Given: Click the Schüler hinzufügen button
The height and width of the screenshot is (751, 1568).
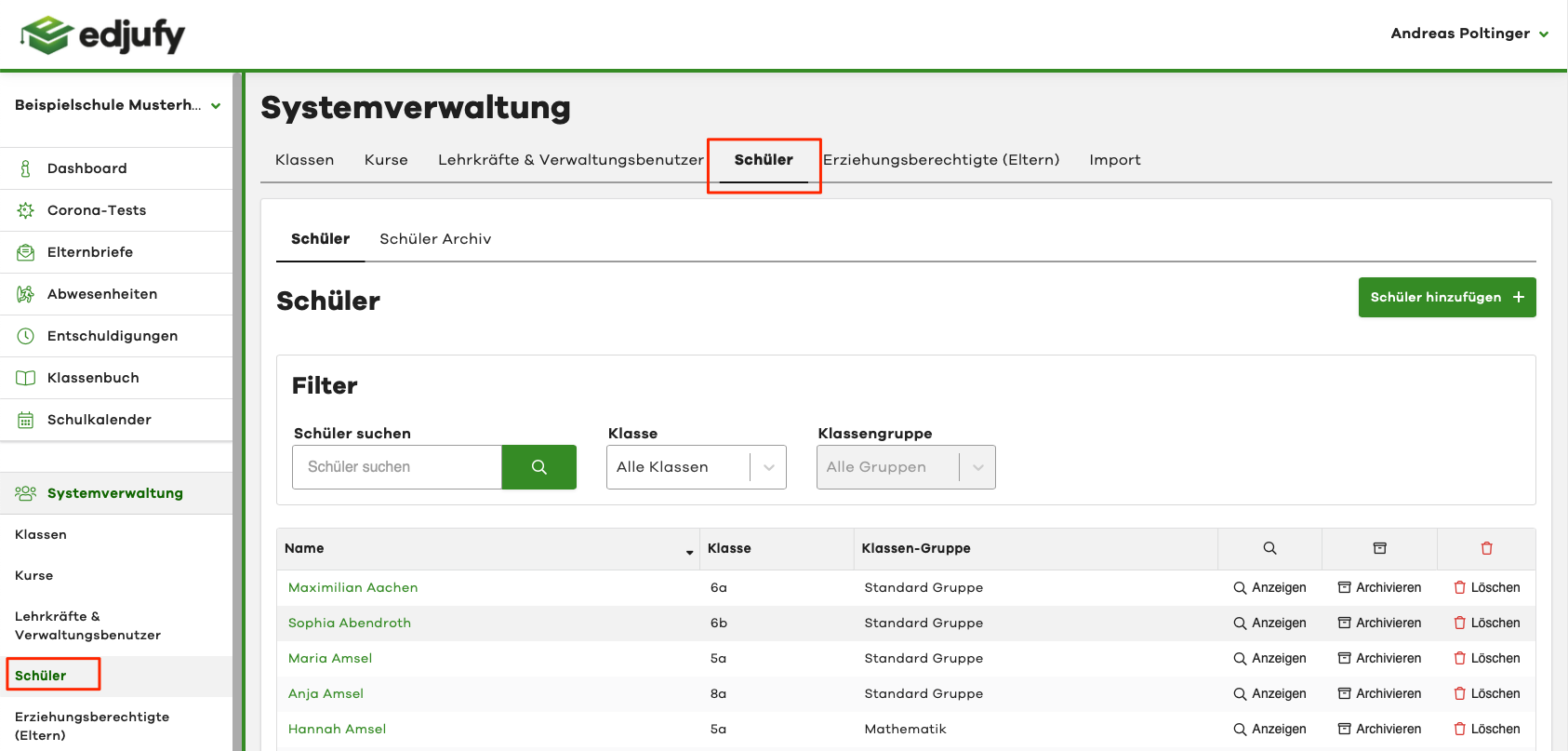Looking at the screenshot, I should 1446,298.
